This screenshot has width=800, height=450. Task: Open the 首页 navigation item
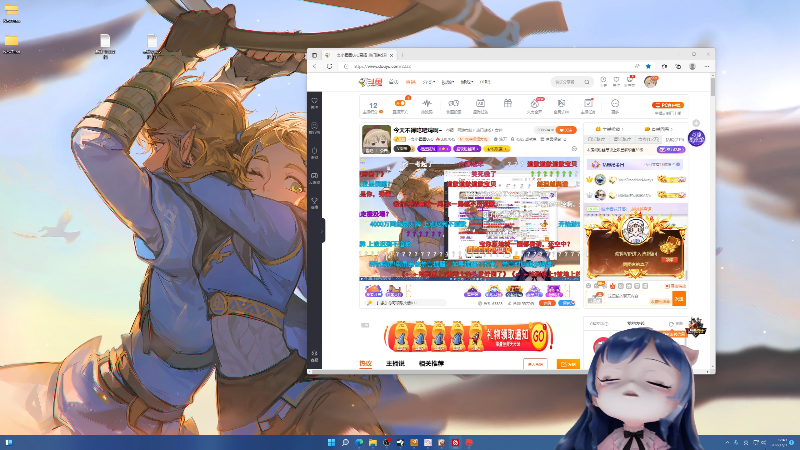(x=393, y=82)
